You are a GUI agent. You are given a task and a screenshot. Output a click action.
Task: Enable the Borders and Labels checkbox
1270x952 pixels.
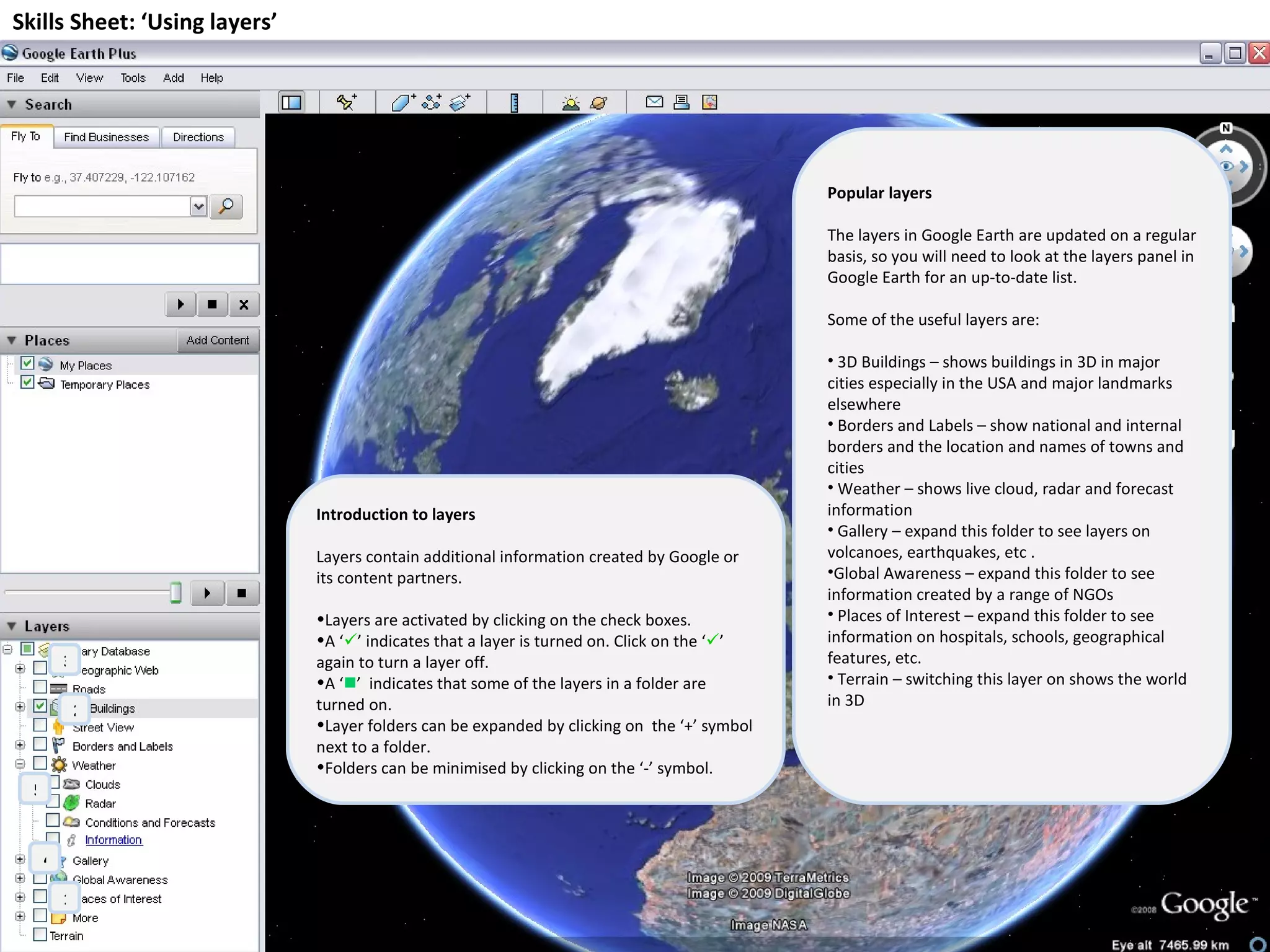pos(40,744)
